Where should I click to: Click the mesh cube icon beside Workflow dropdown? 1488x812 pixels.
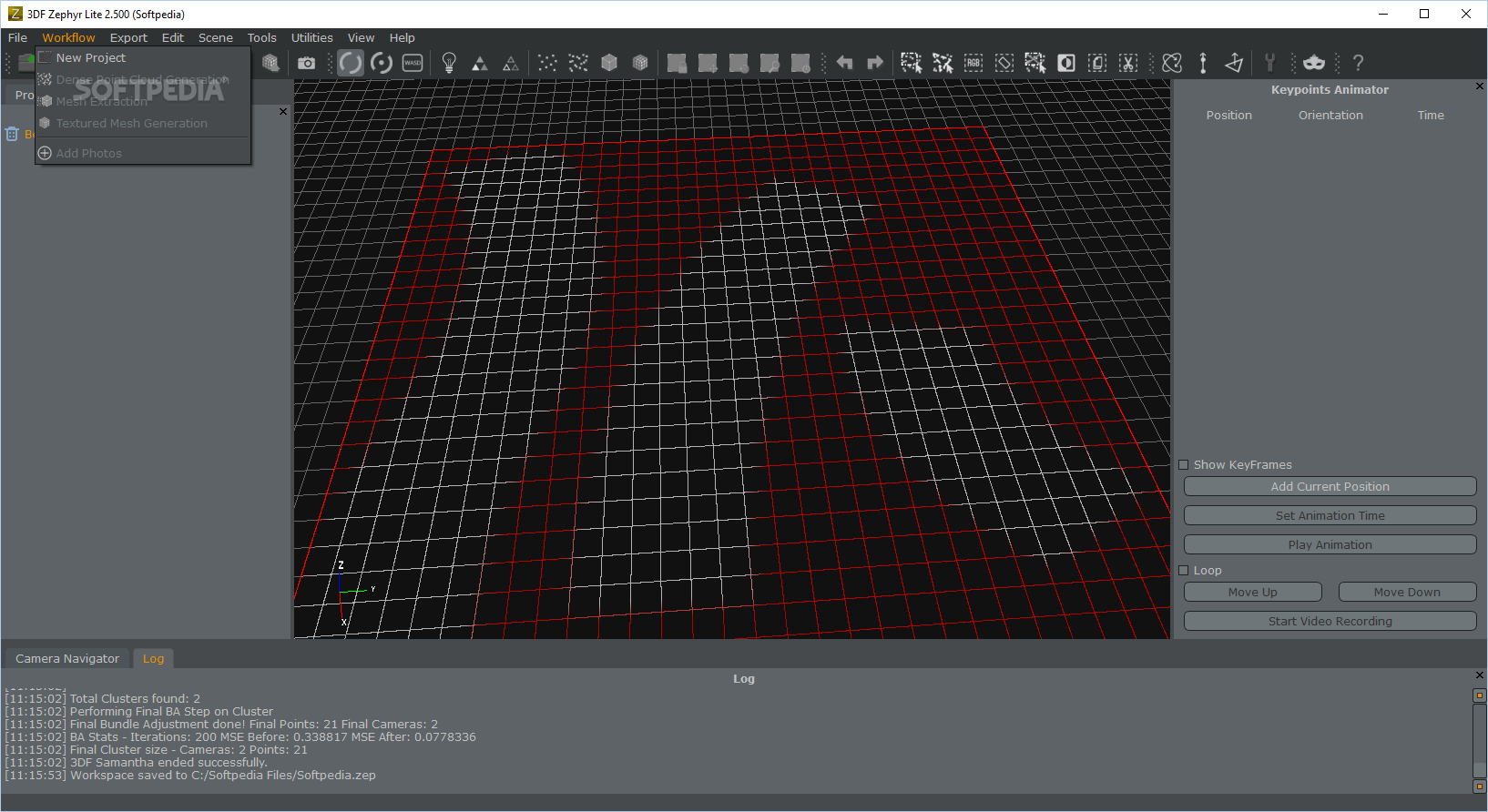[x=270, y=63]
